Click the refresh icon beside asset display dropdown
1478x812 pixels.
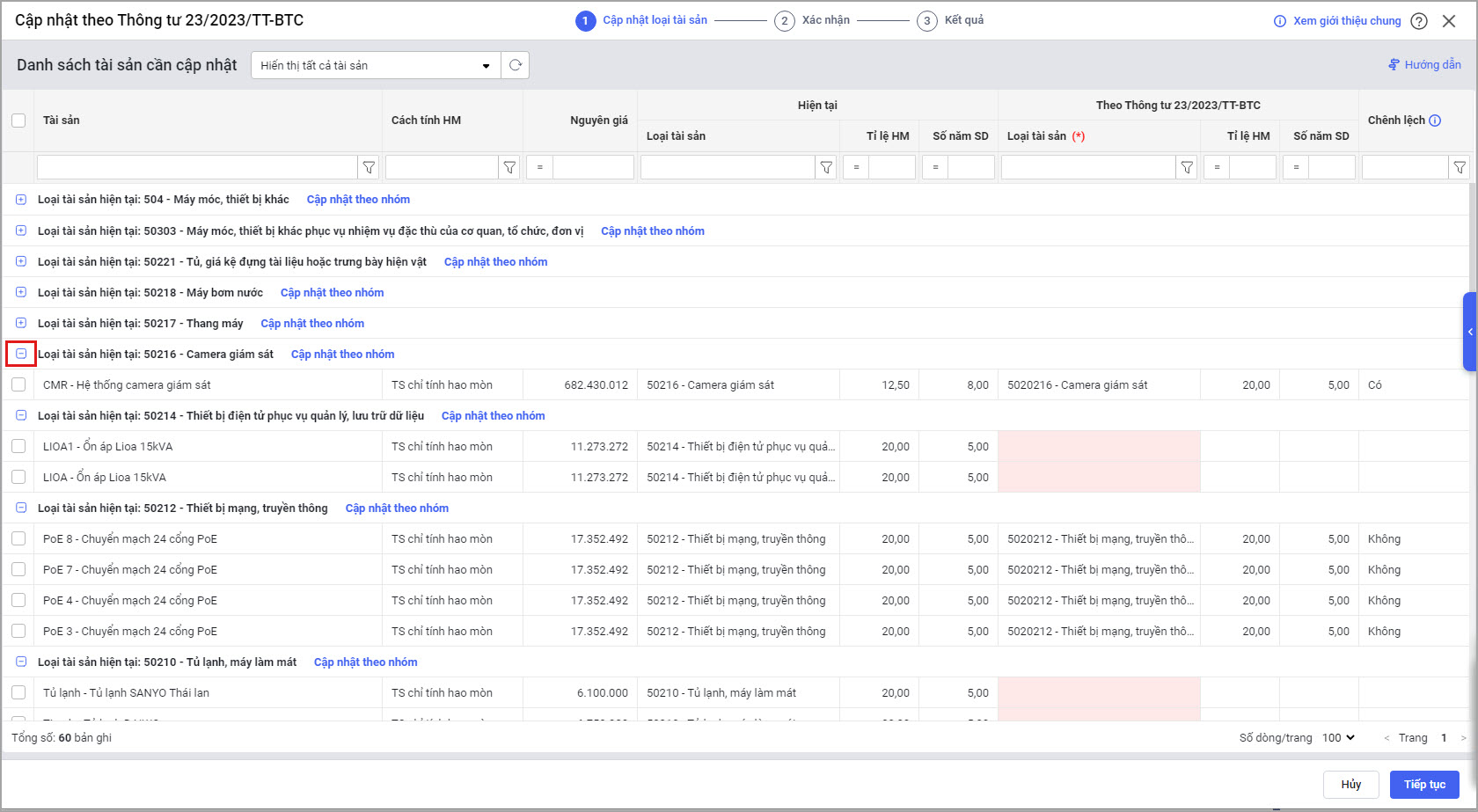click(x=516, y=65)
